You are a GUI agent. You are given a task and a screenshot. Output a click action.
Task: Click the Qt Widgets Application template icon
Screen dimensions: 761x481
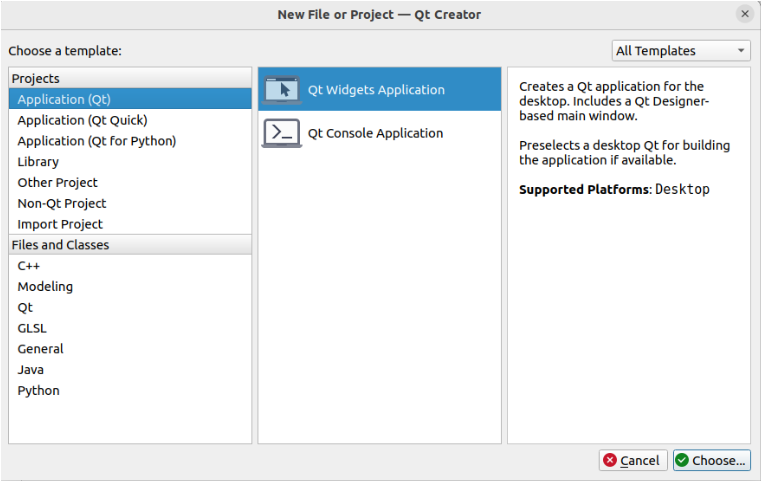pos(282,90)
